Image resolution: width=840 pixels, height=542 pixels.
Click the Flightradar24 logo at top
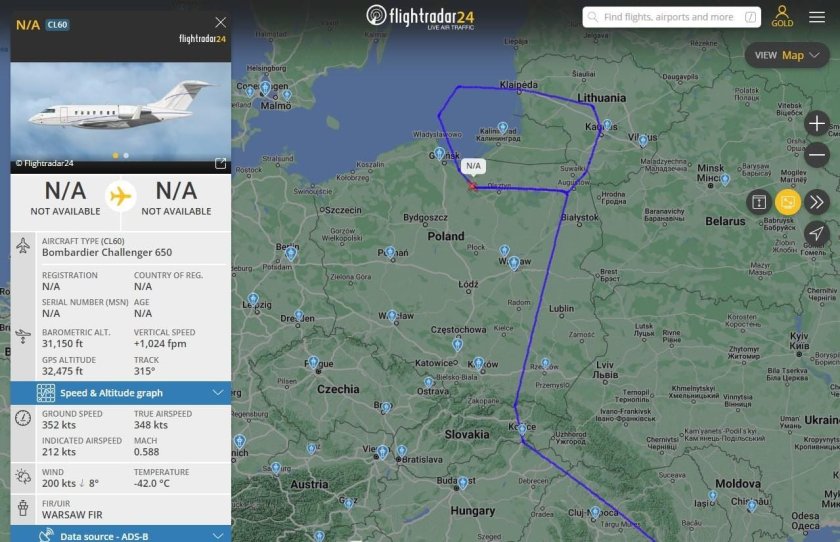tap(419, 16)
